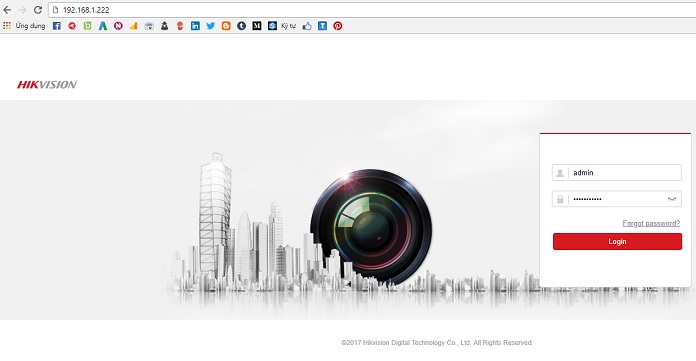Open the Forgot password link
The height and width of the screenshot is (361, 696).
coord(651,223)
